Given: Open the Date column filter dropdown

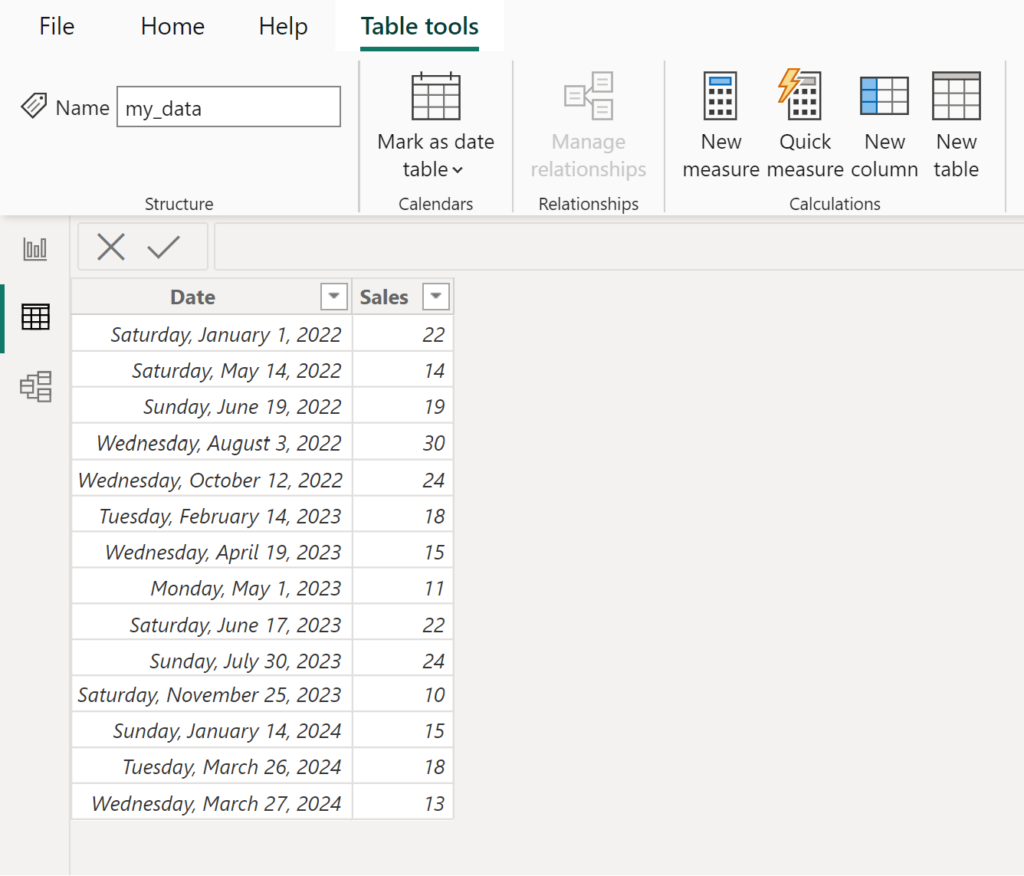Looking at the screenshot, I should (x=333, y=296).
